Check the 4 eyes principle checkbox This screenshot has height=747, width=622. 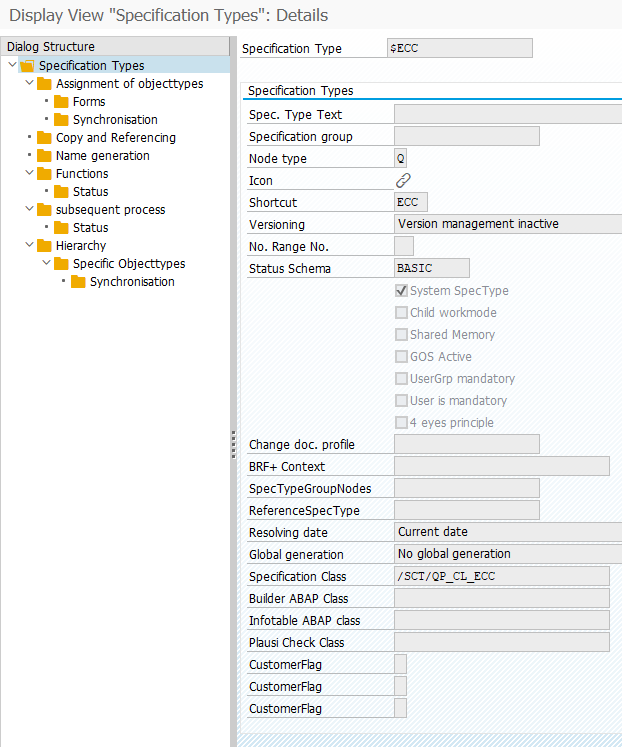coord(402,423)
